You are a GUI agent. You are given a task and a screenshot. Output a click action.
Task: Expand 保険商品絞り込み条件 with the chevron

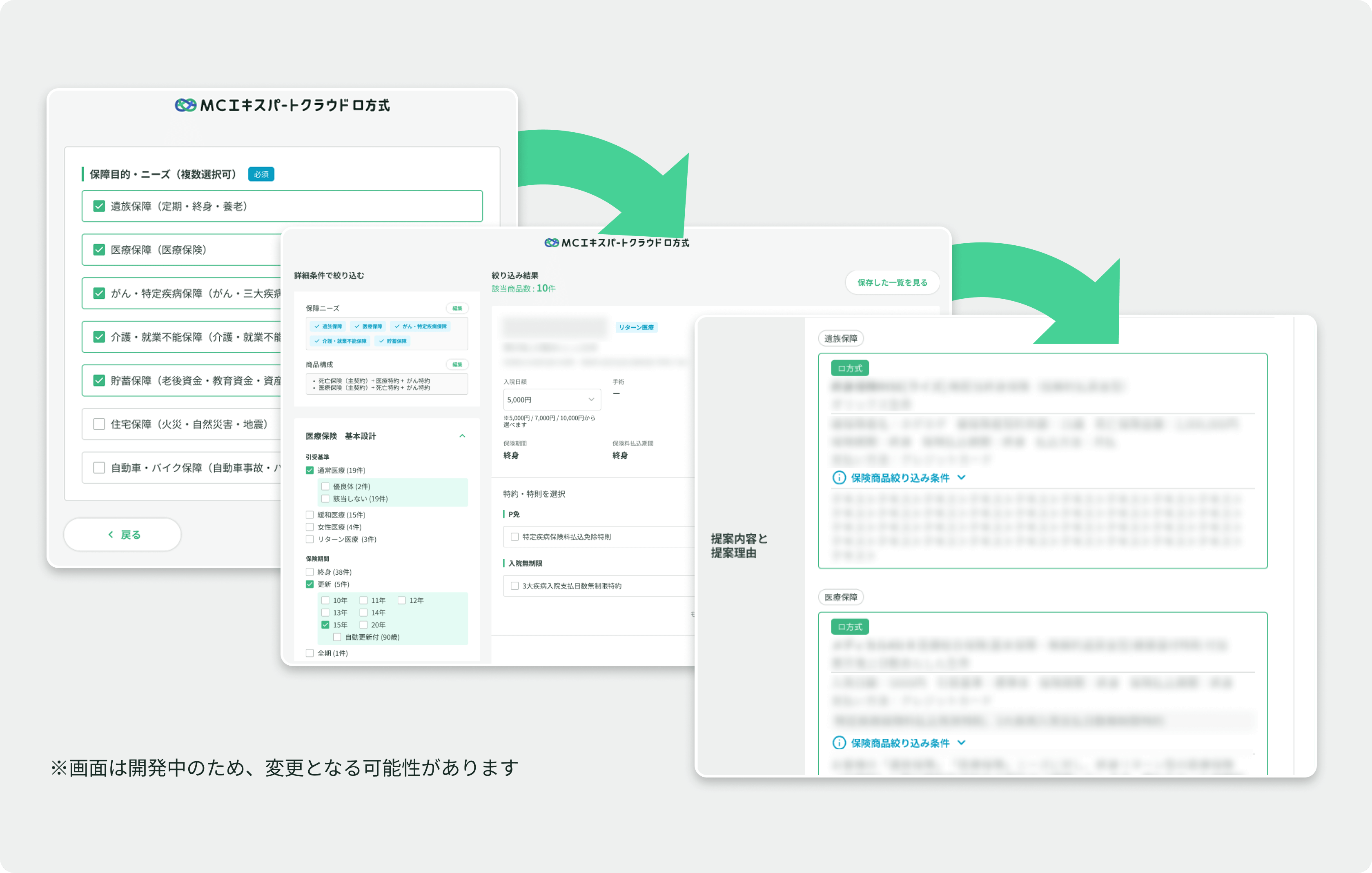[x=961, y=478]
